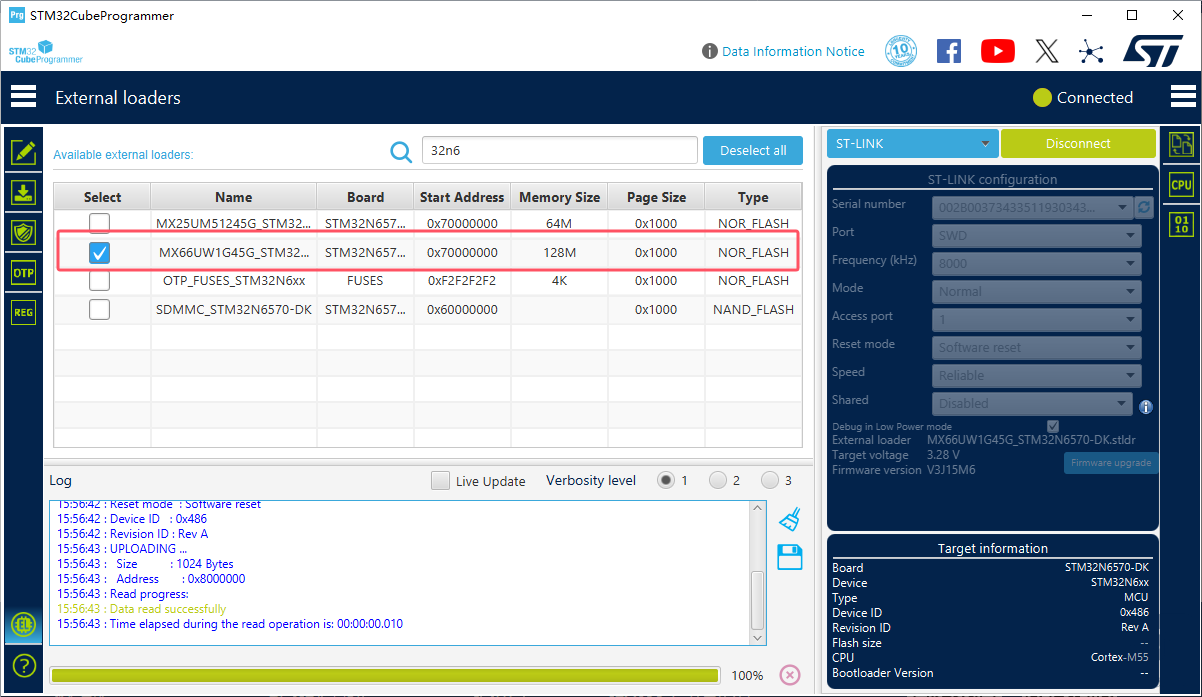Toggle Debug in Low Power mode checkbox
The height and width of the screenshot is (697, 1202).
click(1053, 426)
